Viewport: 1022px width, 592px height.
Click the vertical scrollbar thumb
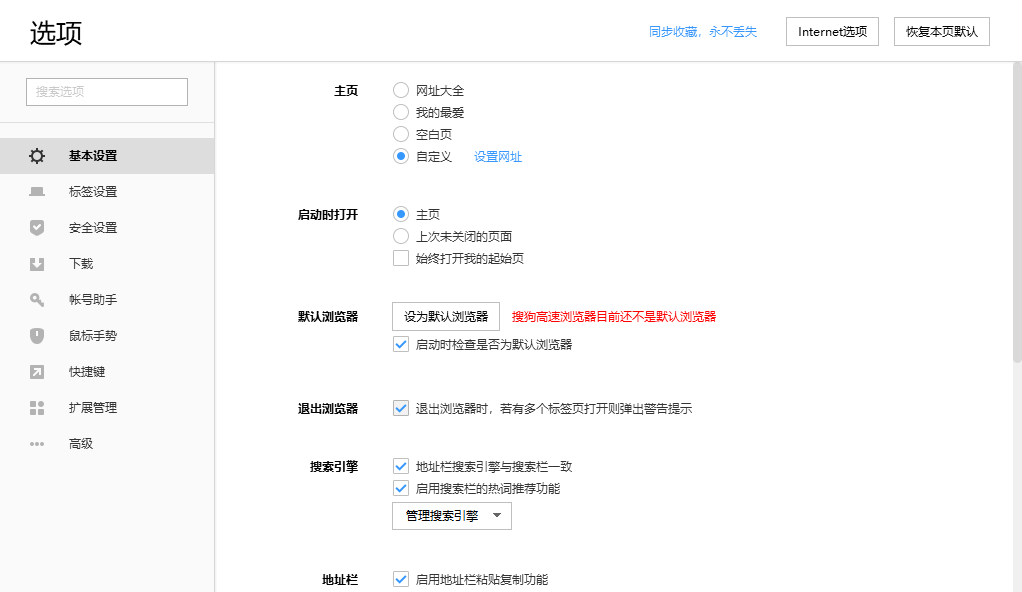pos(1017,213)
